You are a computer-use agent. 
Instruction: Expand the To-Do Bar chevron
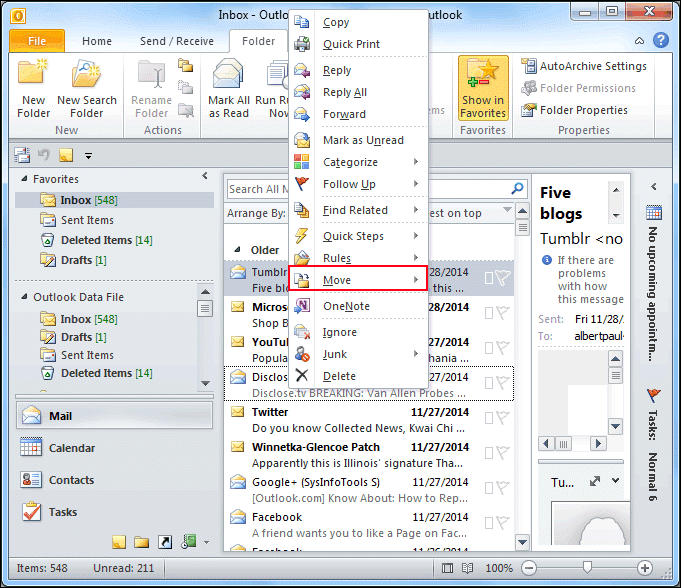(x=654, y=187)
